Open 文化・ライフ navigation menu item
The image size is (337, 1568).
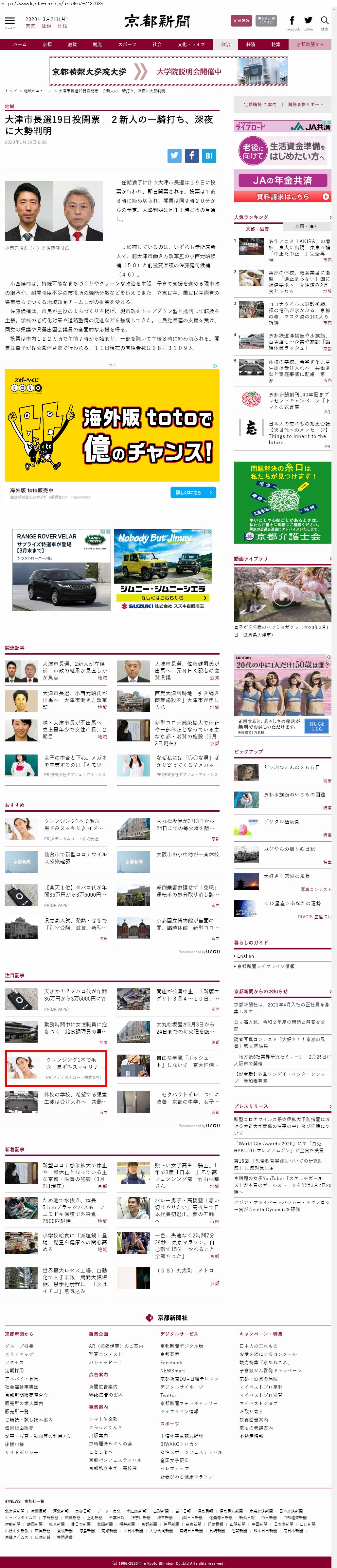click(191, 45)
